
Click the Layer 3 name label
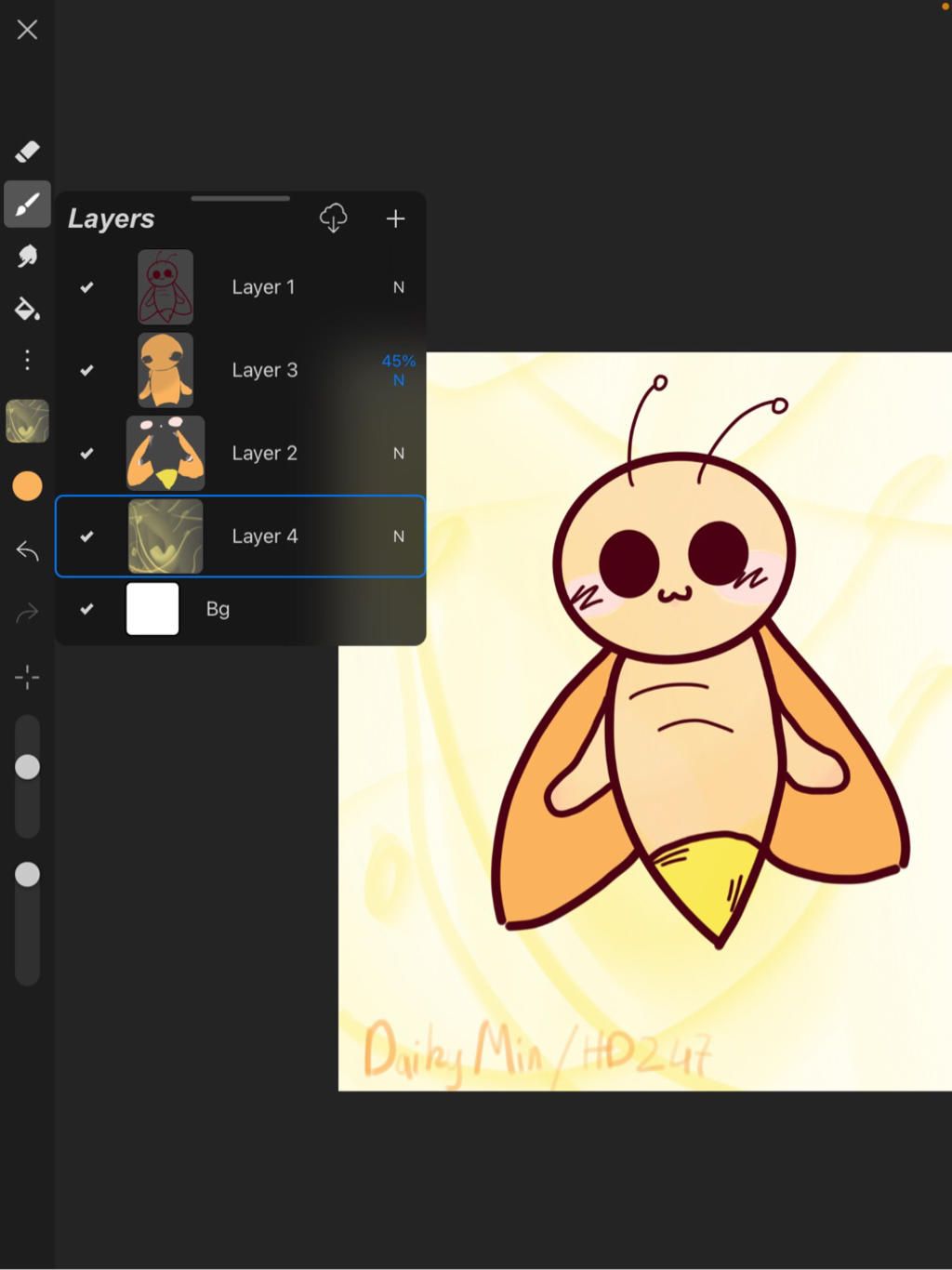pos(265,370)
